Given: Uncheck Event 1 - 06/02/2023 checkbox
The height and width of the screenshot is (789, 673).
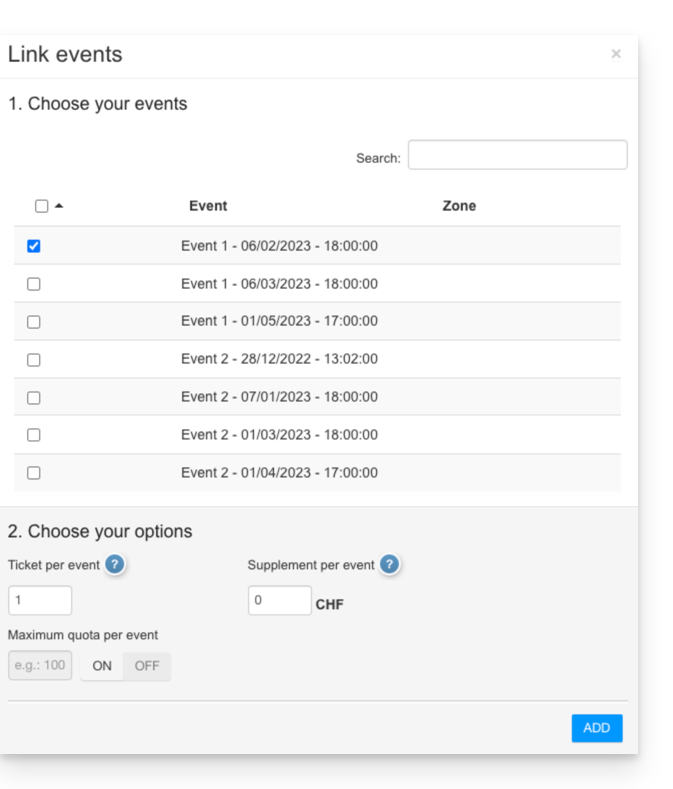Looking at the screenshot, I should [x=34, y=246].
